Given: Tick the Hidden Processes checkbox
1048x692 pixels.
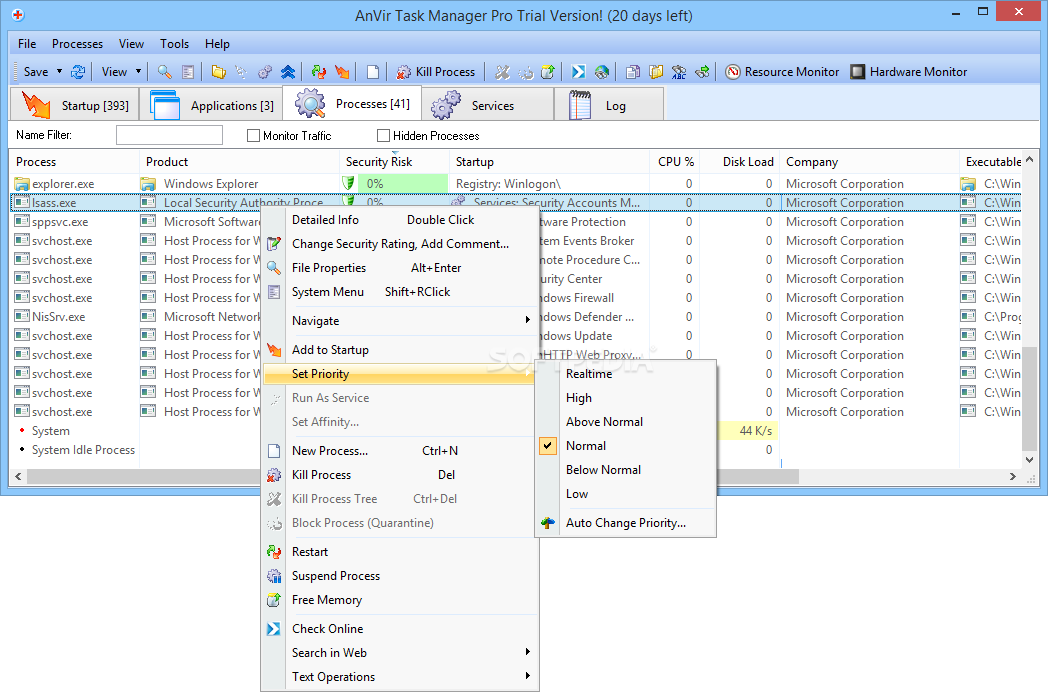Looking at the screenshot, I should click(x=383, y=136).
